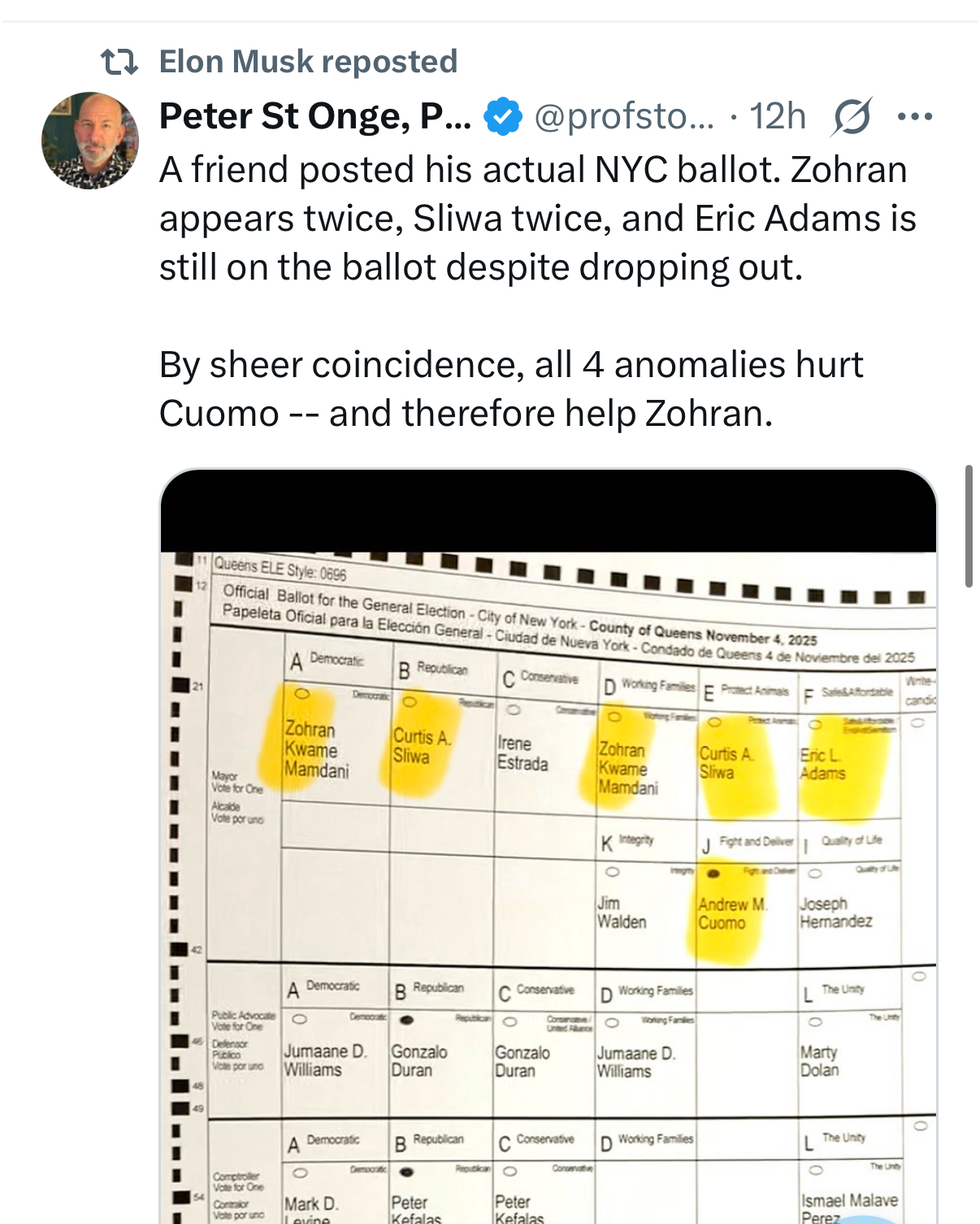Click the Democratic oval above Jumaane D. Williams
Viewport: 980px width, 1224px height.
click(x=300, y=1018)
